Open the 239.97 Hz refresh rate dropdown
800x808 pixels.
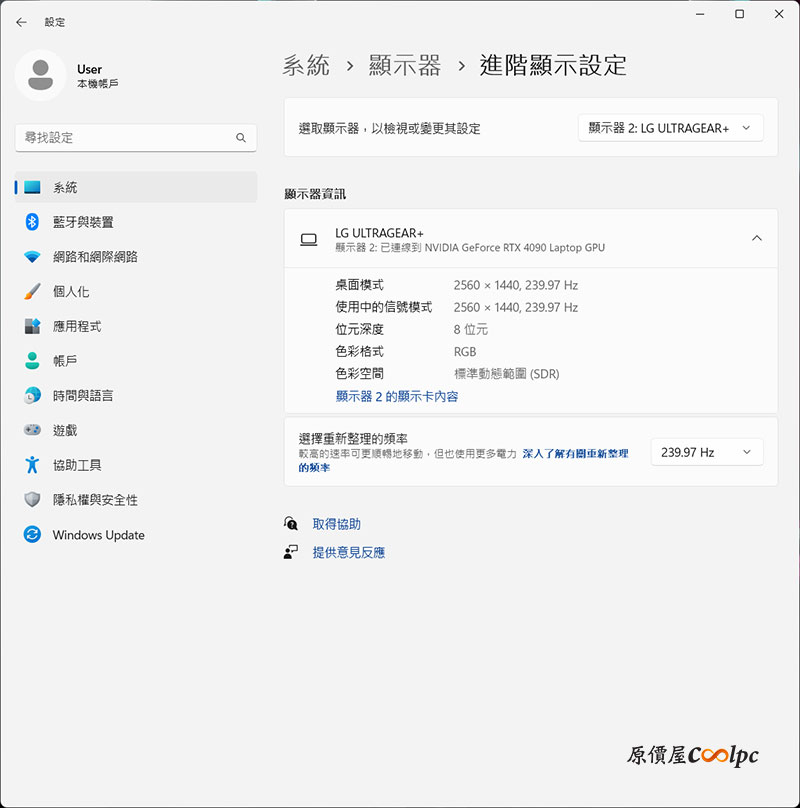click(x=707, y=452)
